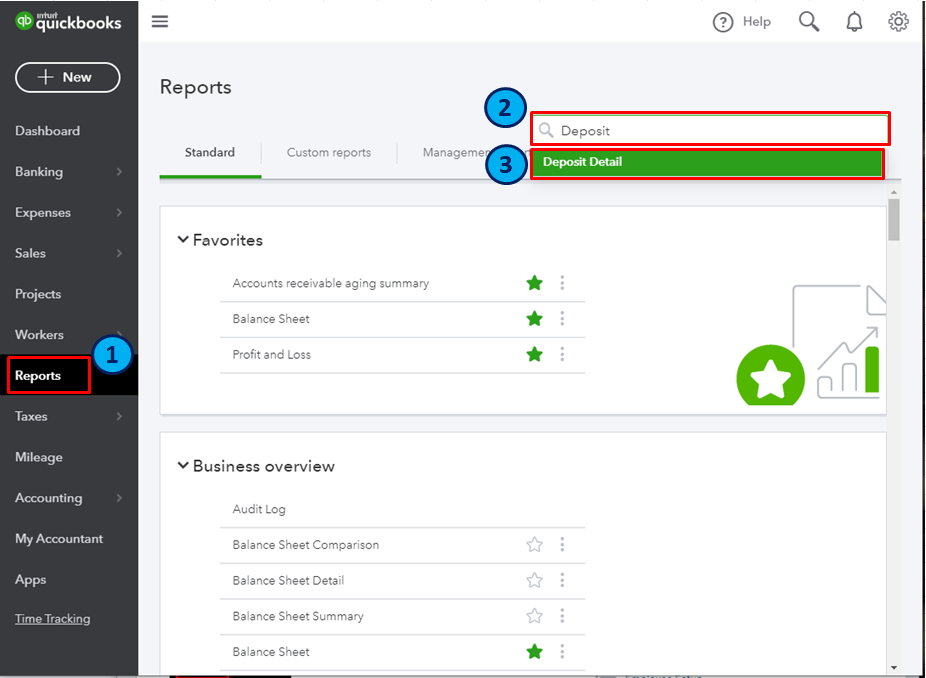Expand the Taxes submenu arrow
This screenshot has height=678, width=926.
tap(119, 416)
